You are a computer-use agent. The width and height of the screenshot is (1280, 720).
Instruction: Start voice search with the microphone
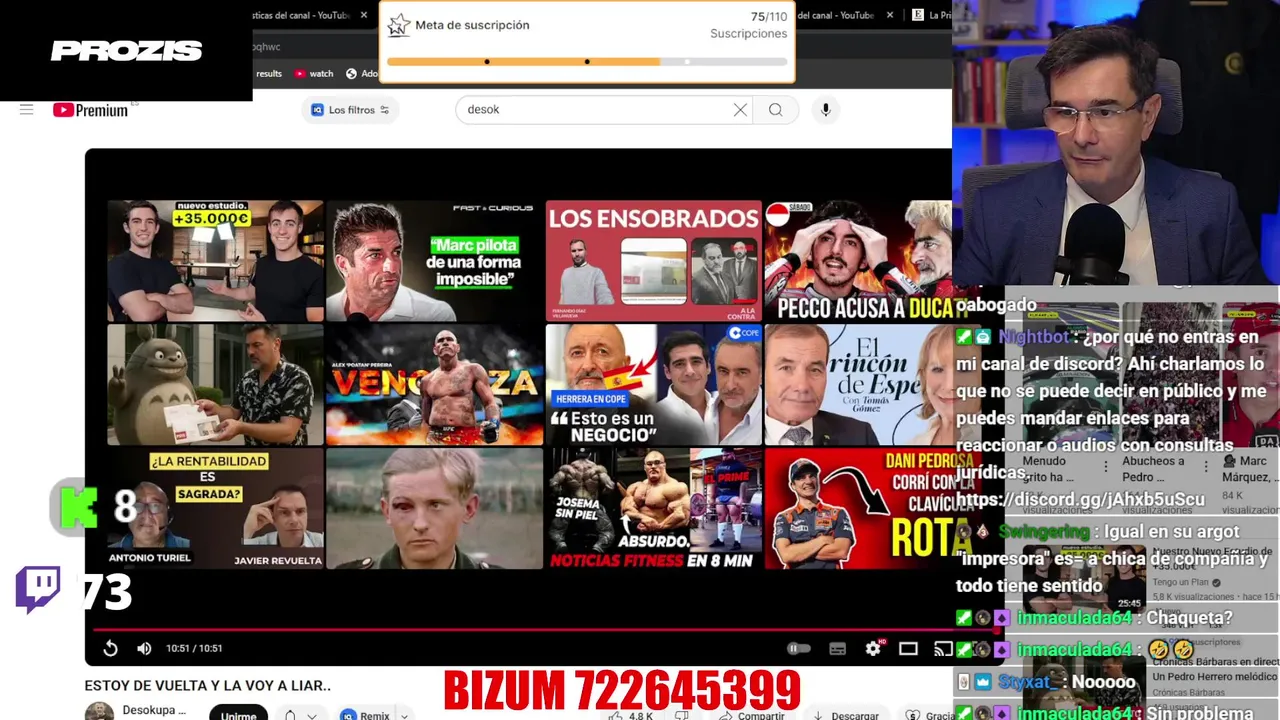pyautogui.click(x=826, y=110)
